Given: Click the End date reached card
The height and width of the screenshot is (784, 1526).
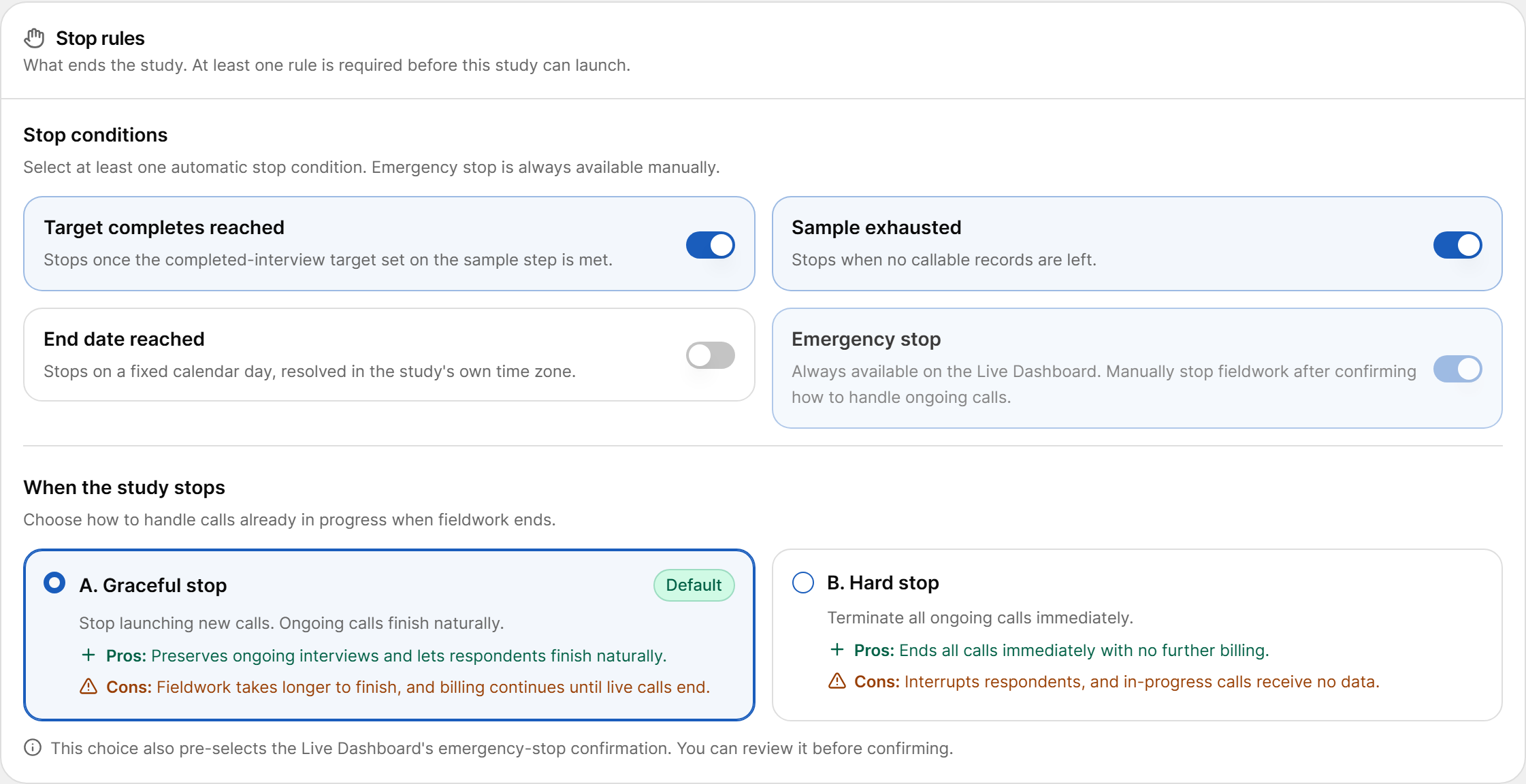Looking at the screenshot, I should coord(389,355).
